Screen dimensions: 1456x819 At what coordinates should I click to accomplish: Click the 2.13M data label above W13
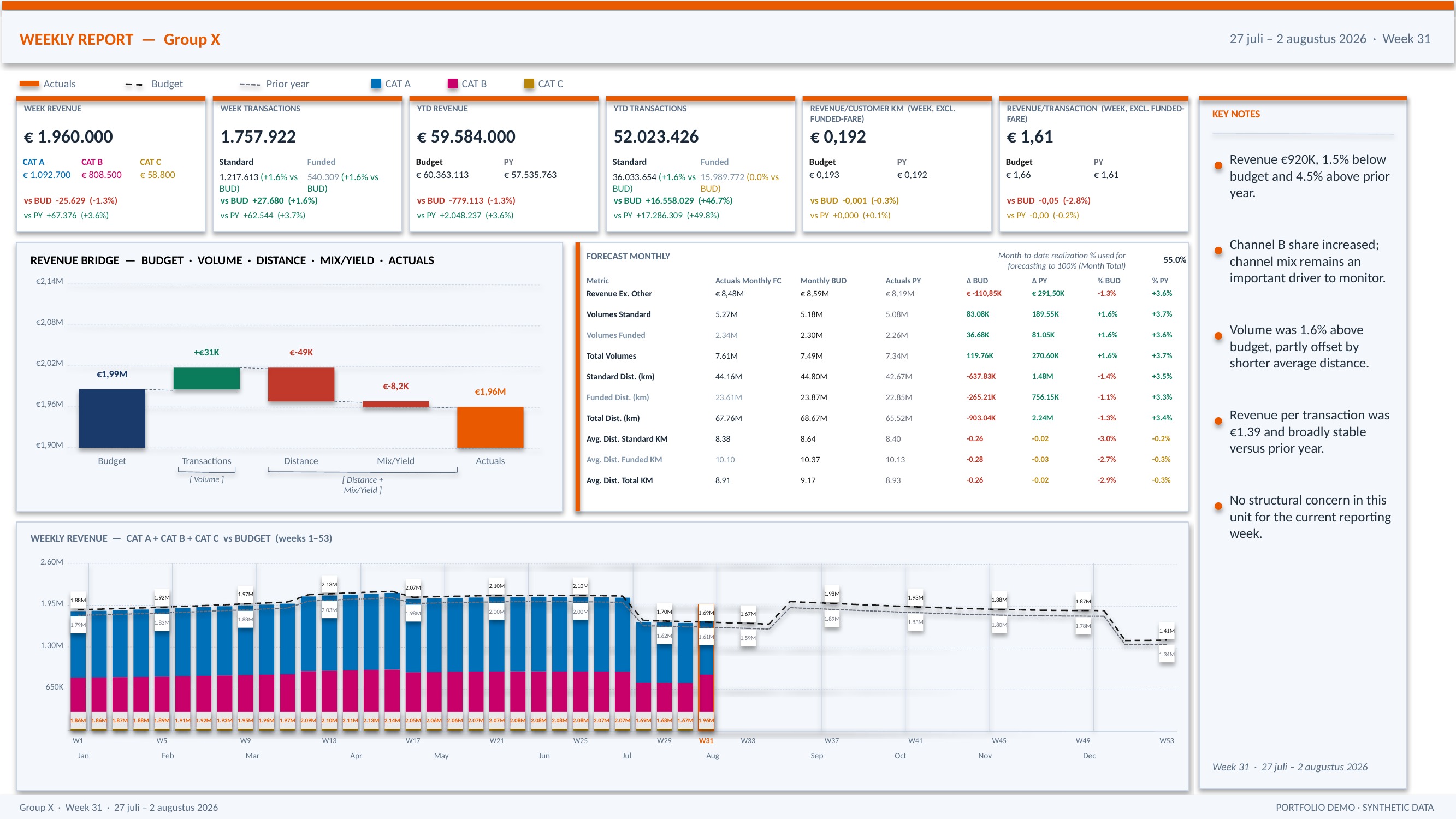click(x=329, y=584)
